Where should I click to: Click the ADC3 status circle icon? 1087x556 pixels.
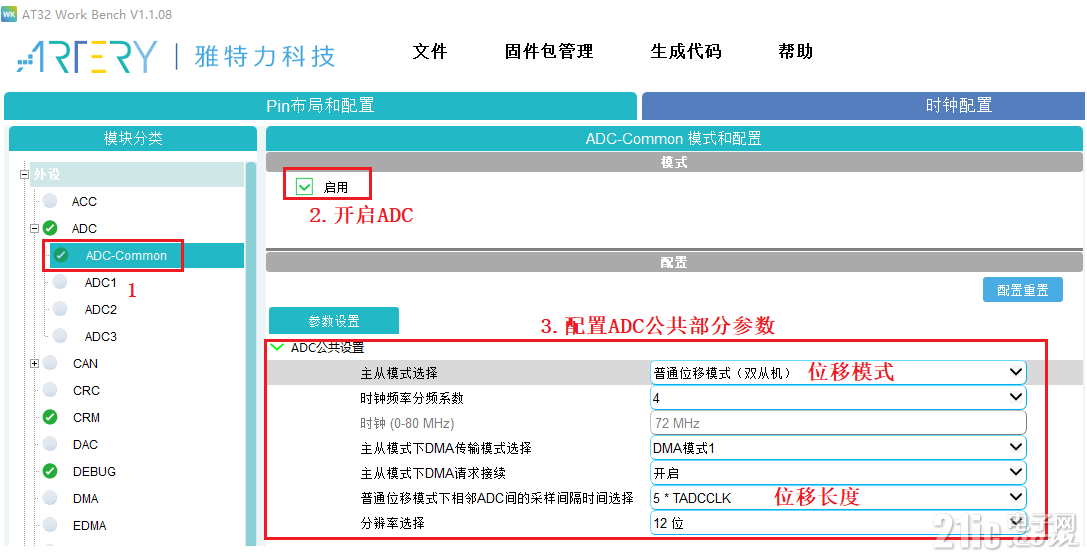point(60,336)
